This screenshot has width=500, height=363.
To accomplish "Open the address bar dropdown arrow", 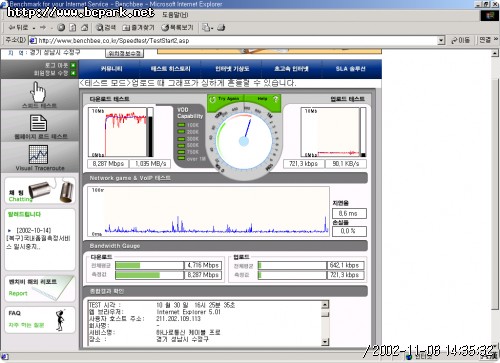I will 441,41.
